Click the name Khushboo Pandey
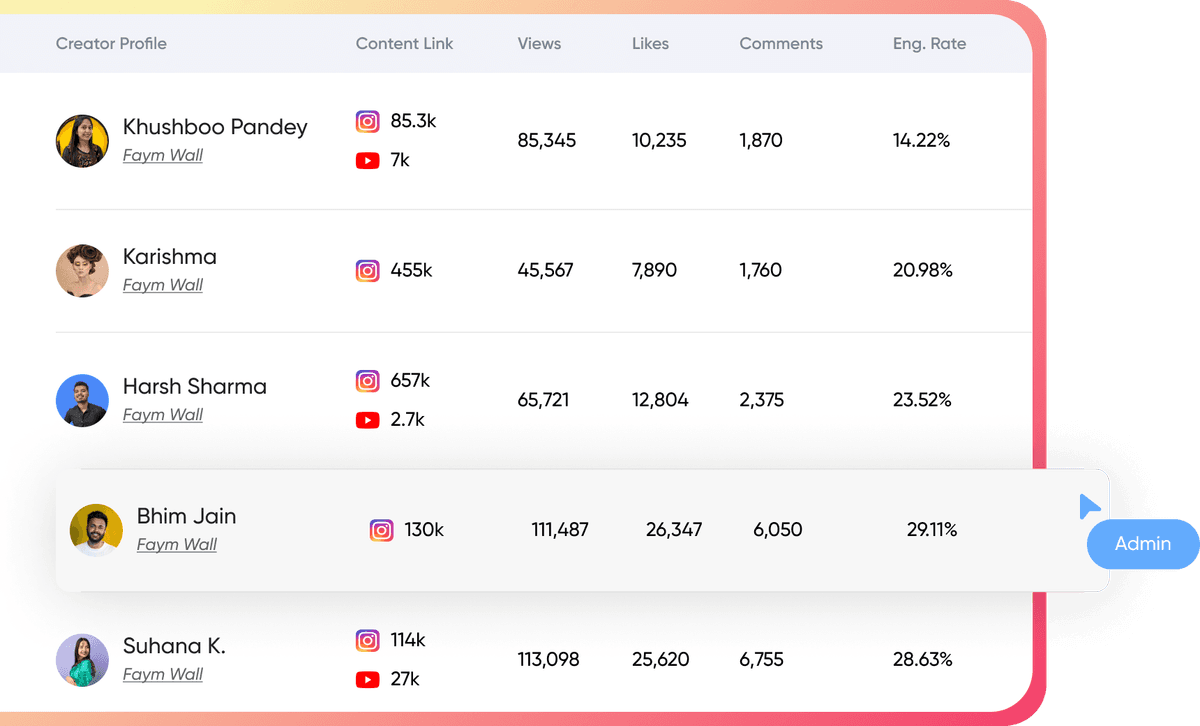 [x=215, y=127]
